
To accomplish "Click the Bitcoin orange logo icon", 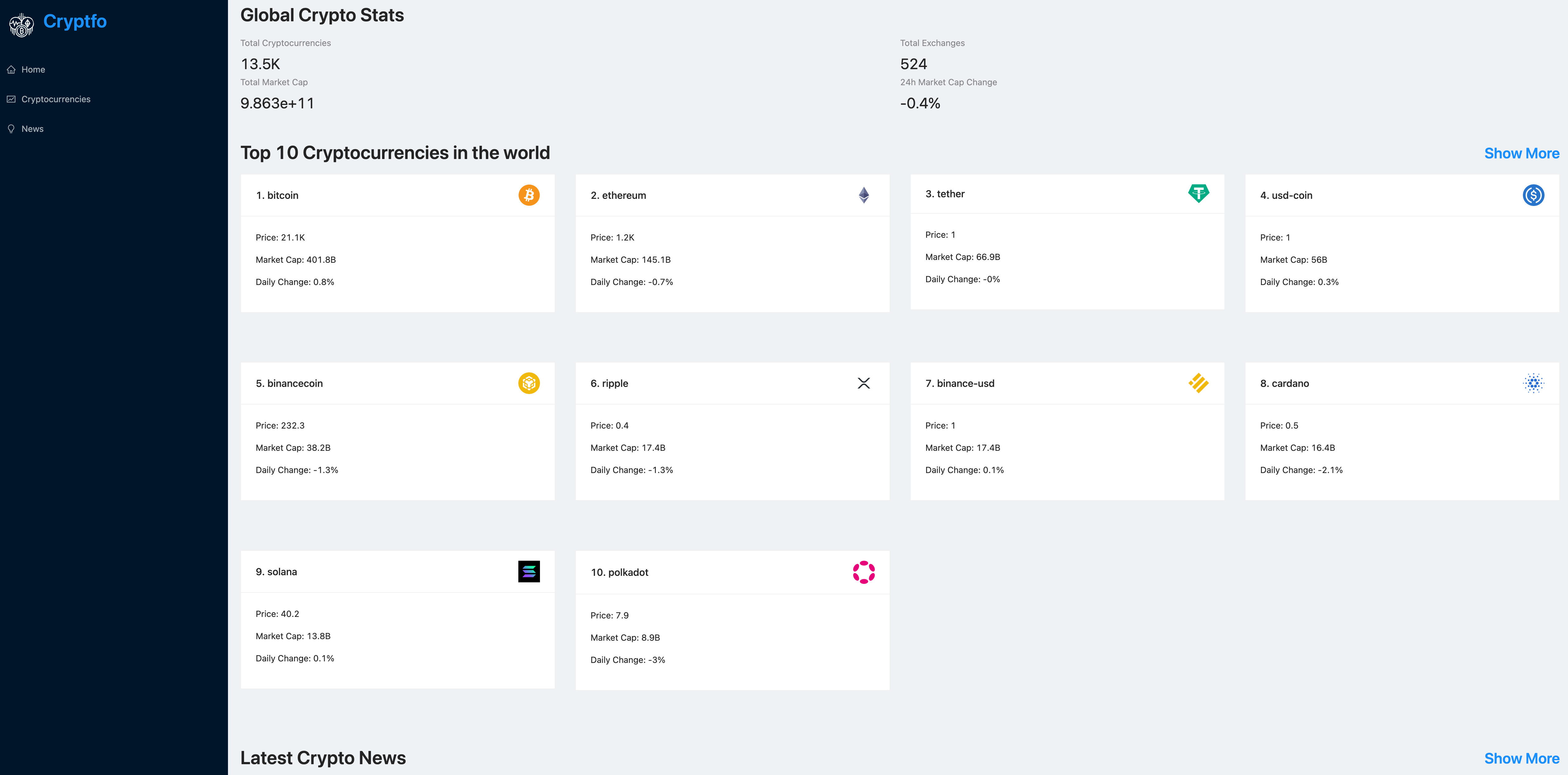I will point(528,195).
